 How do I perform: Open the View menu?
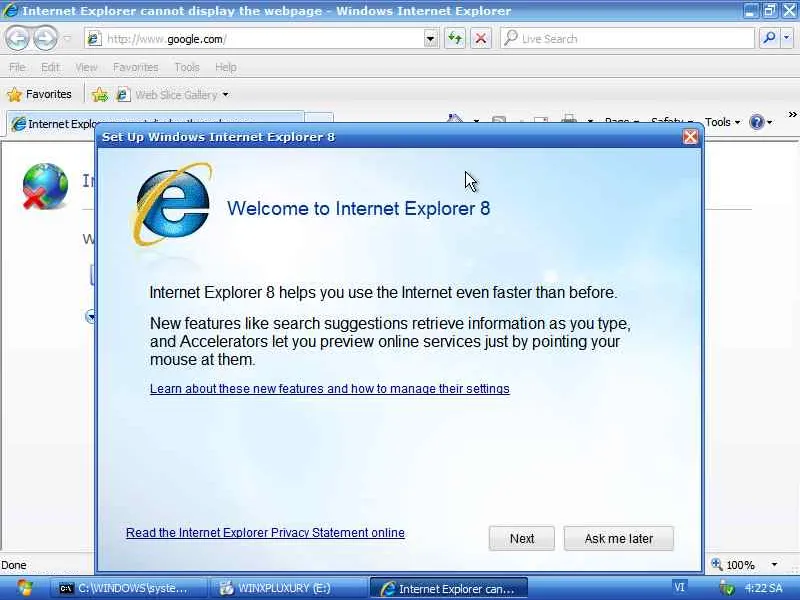(86, 67)
